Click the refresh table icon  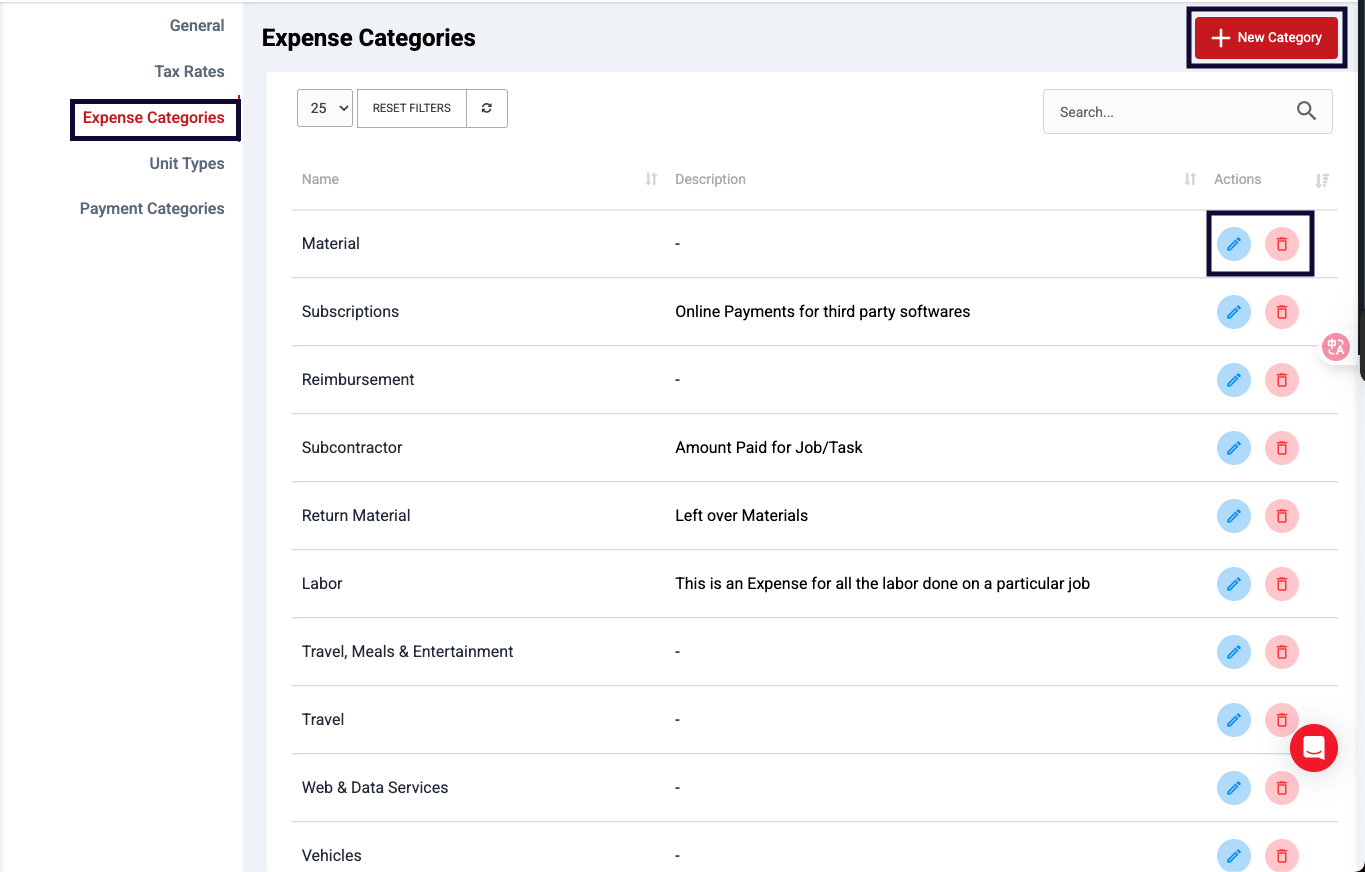click(x=487, y=108)
